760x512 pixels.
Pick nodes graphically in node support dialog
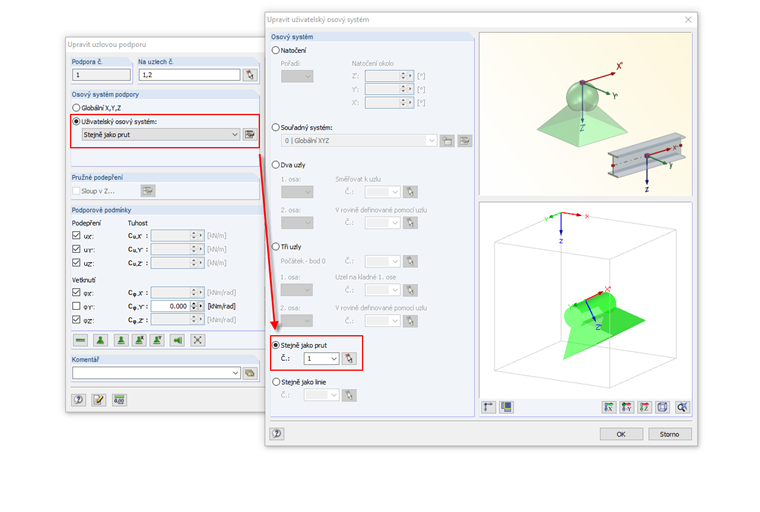(x=250, y=75)
